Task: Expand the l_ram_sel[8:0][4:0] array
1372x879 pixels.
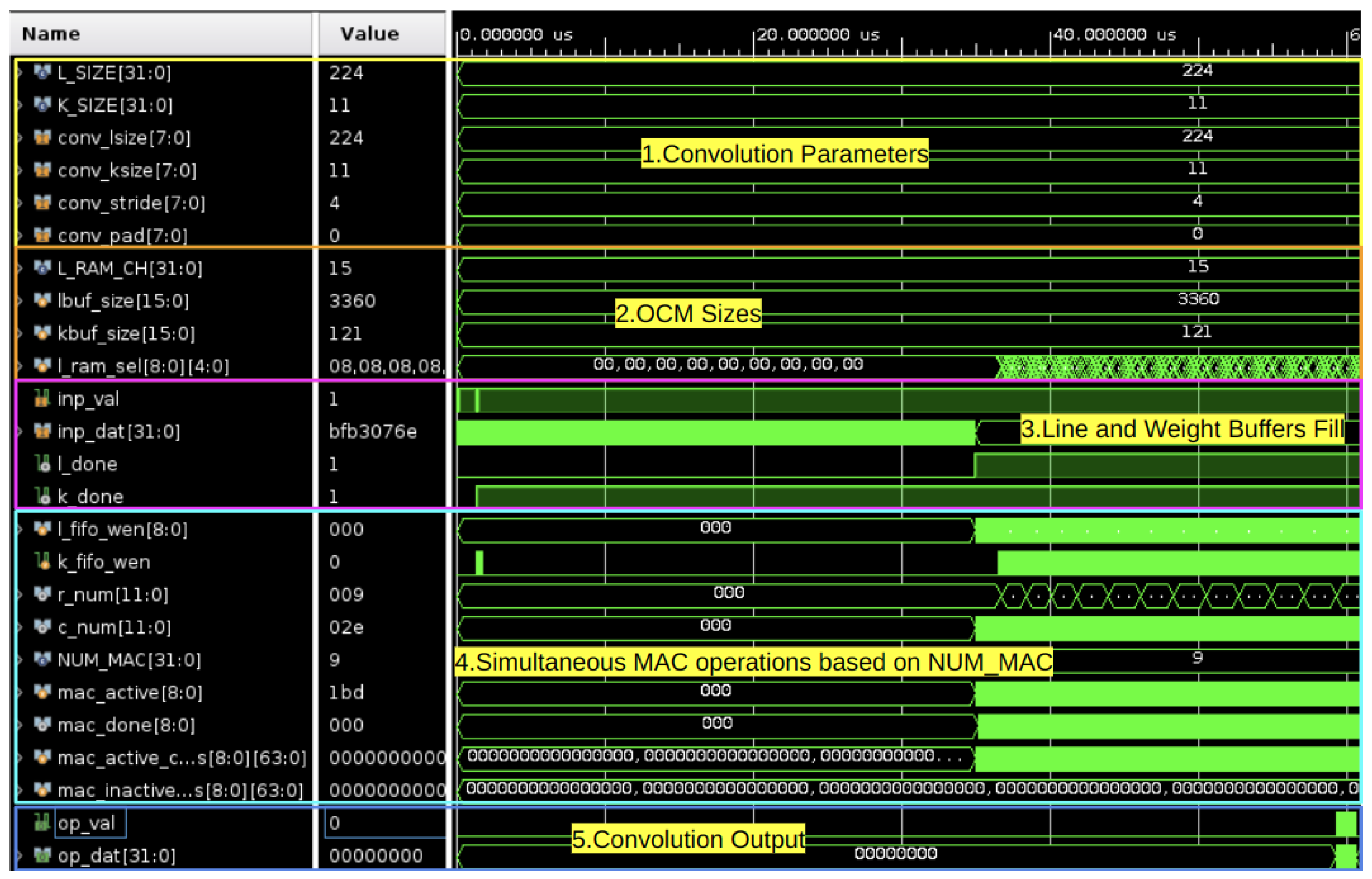Action: [20, 366]
